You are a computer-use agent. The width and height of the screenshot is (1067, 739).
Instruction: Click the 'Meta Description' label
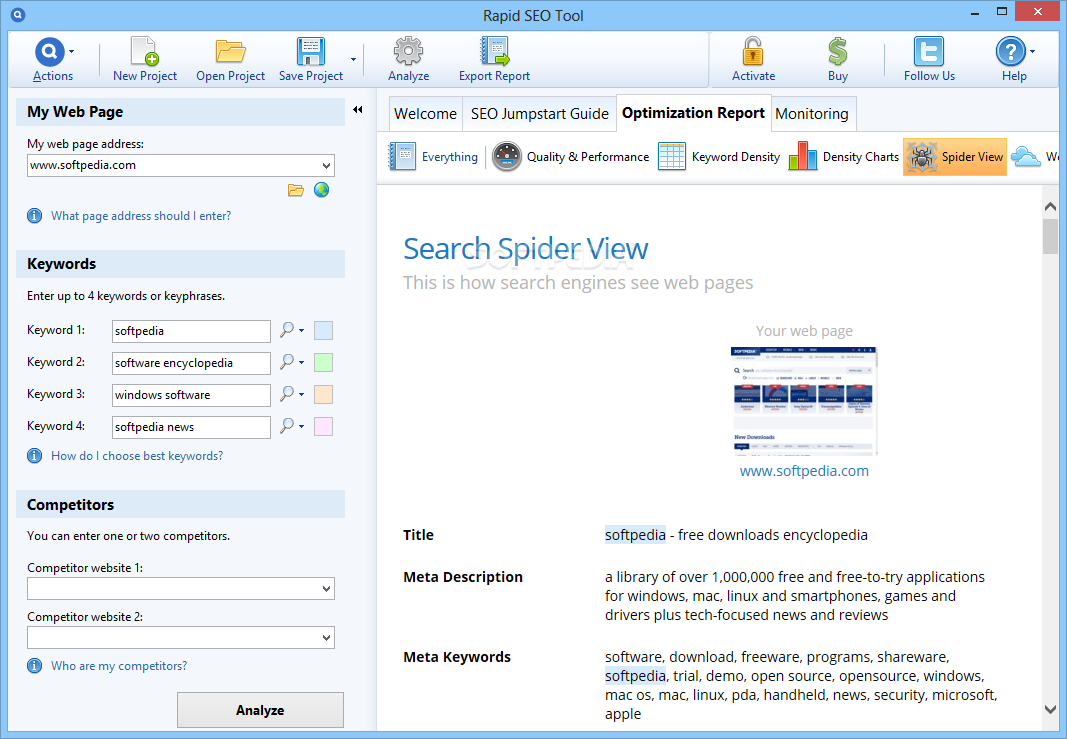(463, 577)
